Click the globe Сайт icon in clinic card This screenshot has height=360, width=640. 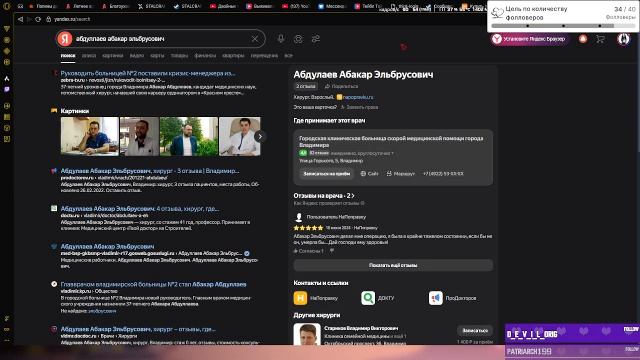tap(363, 173)
